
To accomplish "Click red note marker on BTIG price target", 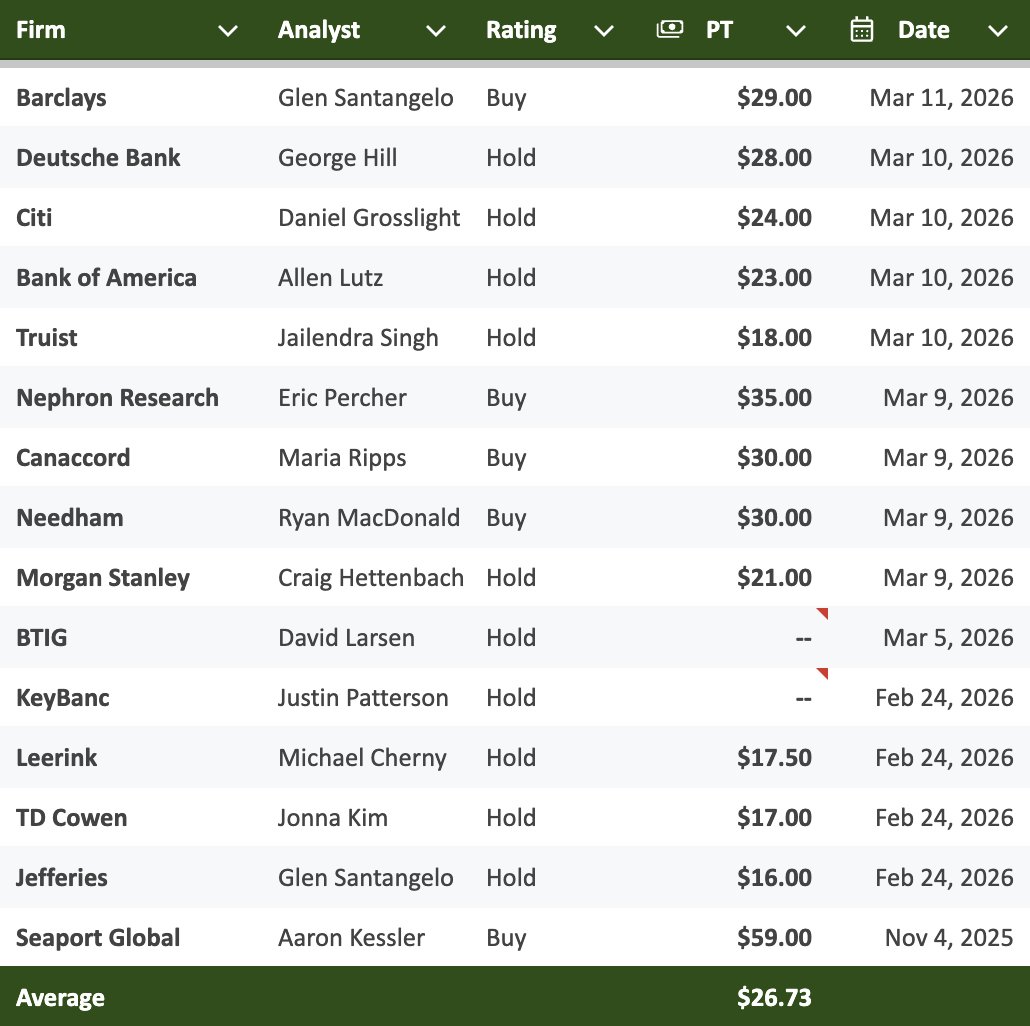I will coord(822,613).
